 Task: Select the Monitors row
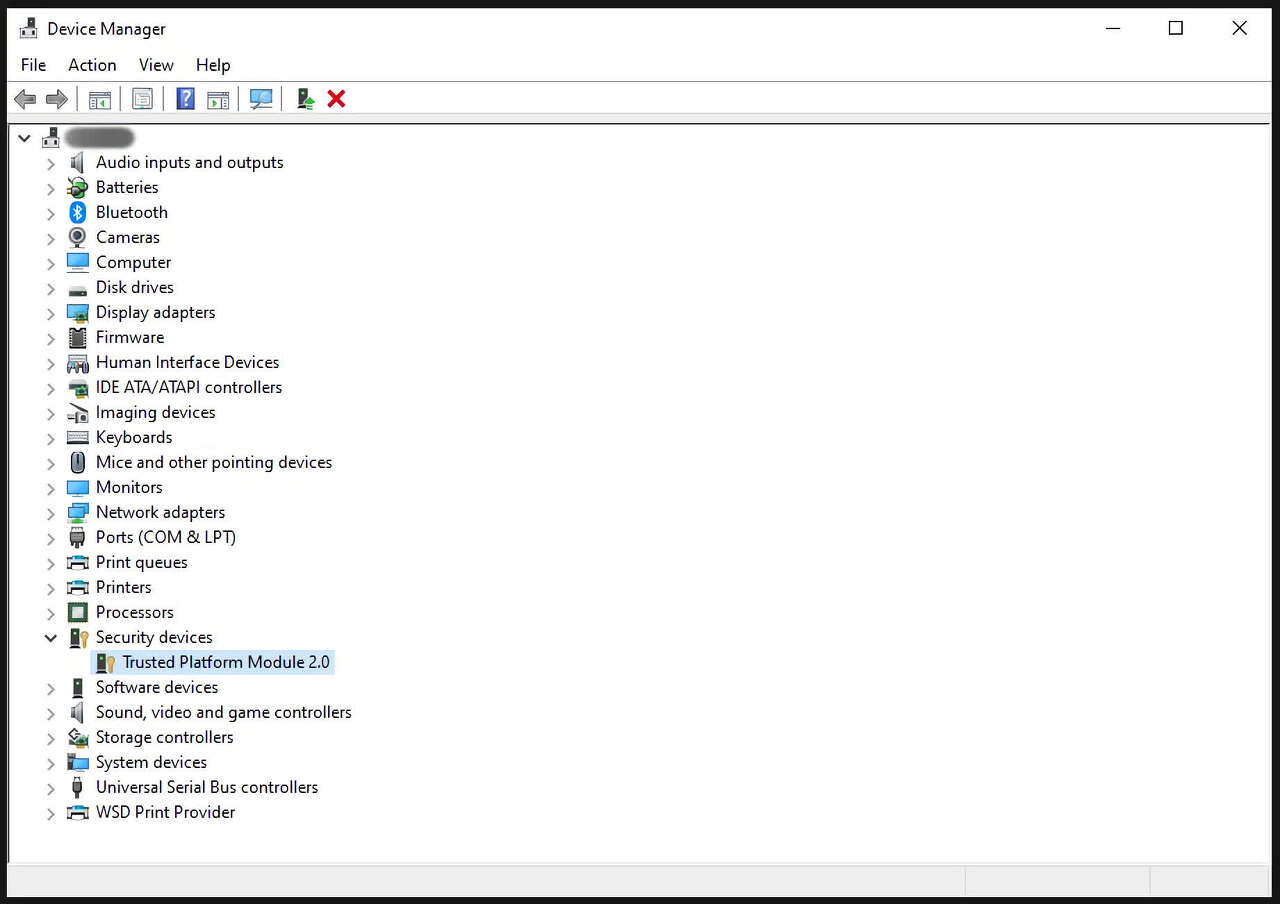tap(129, 487)
